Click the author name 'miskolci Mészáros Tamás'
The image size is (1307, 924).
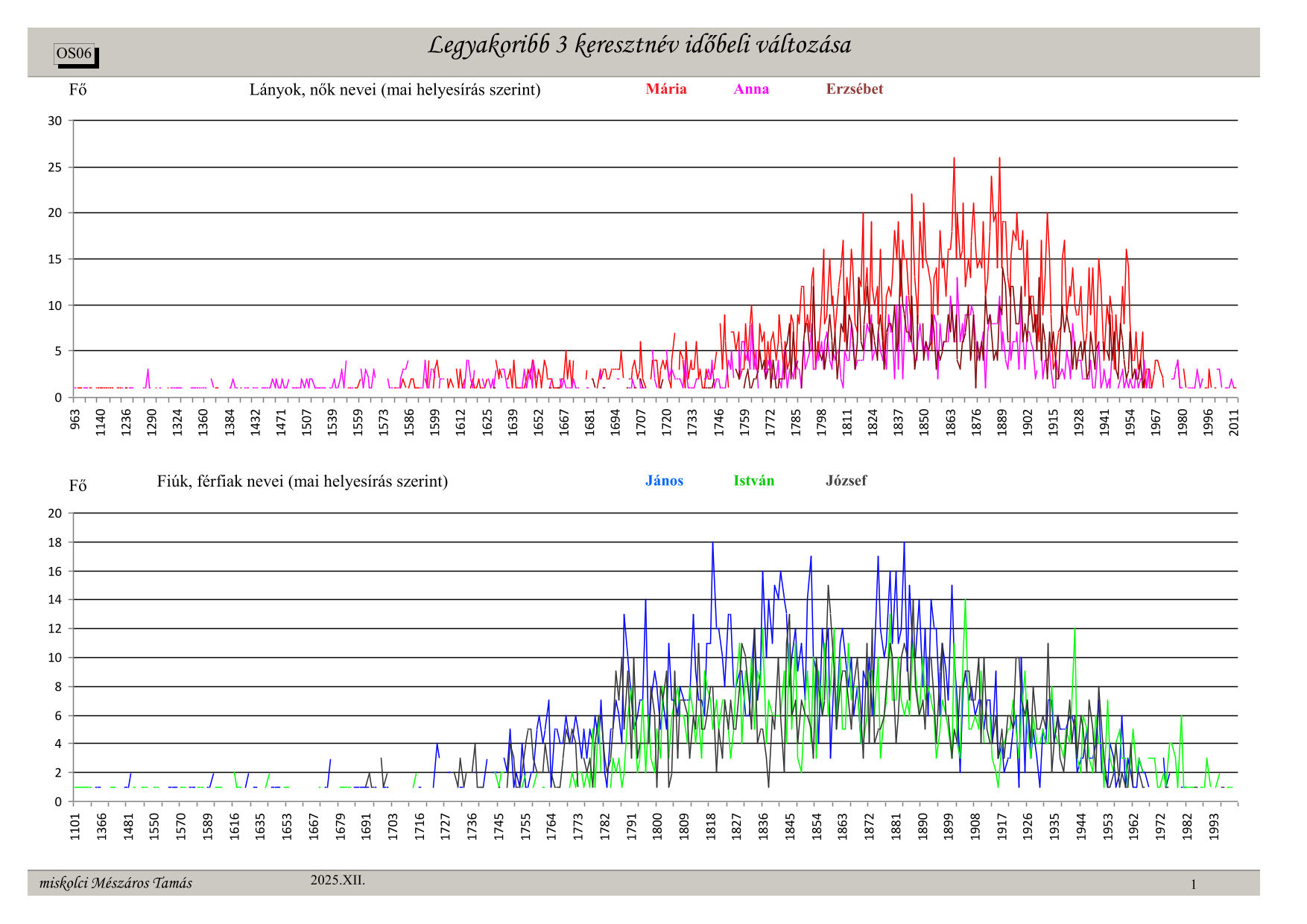coord(115,883)
